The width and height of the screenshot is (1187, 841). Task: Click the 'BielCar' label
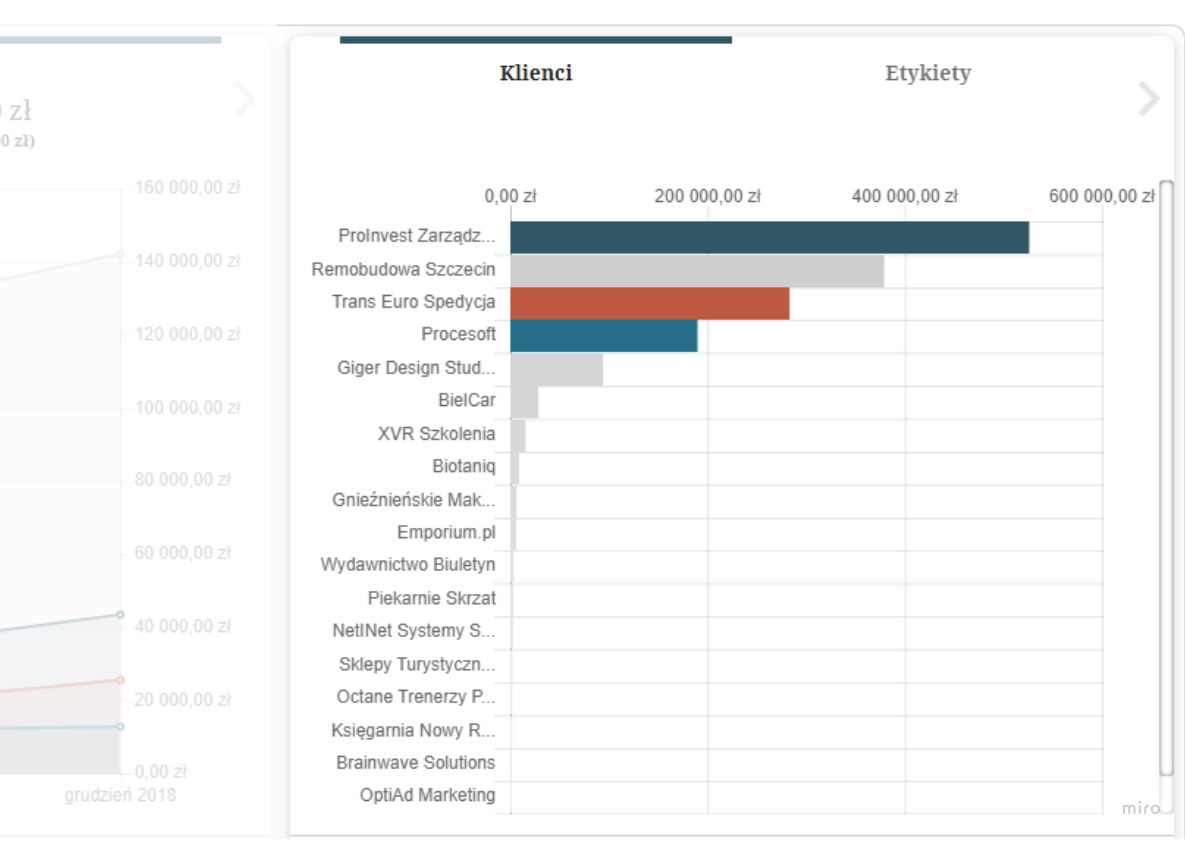coord(466,400)
